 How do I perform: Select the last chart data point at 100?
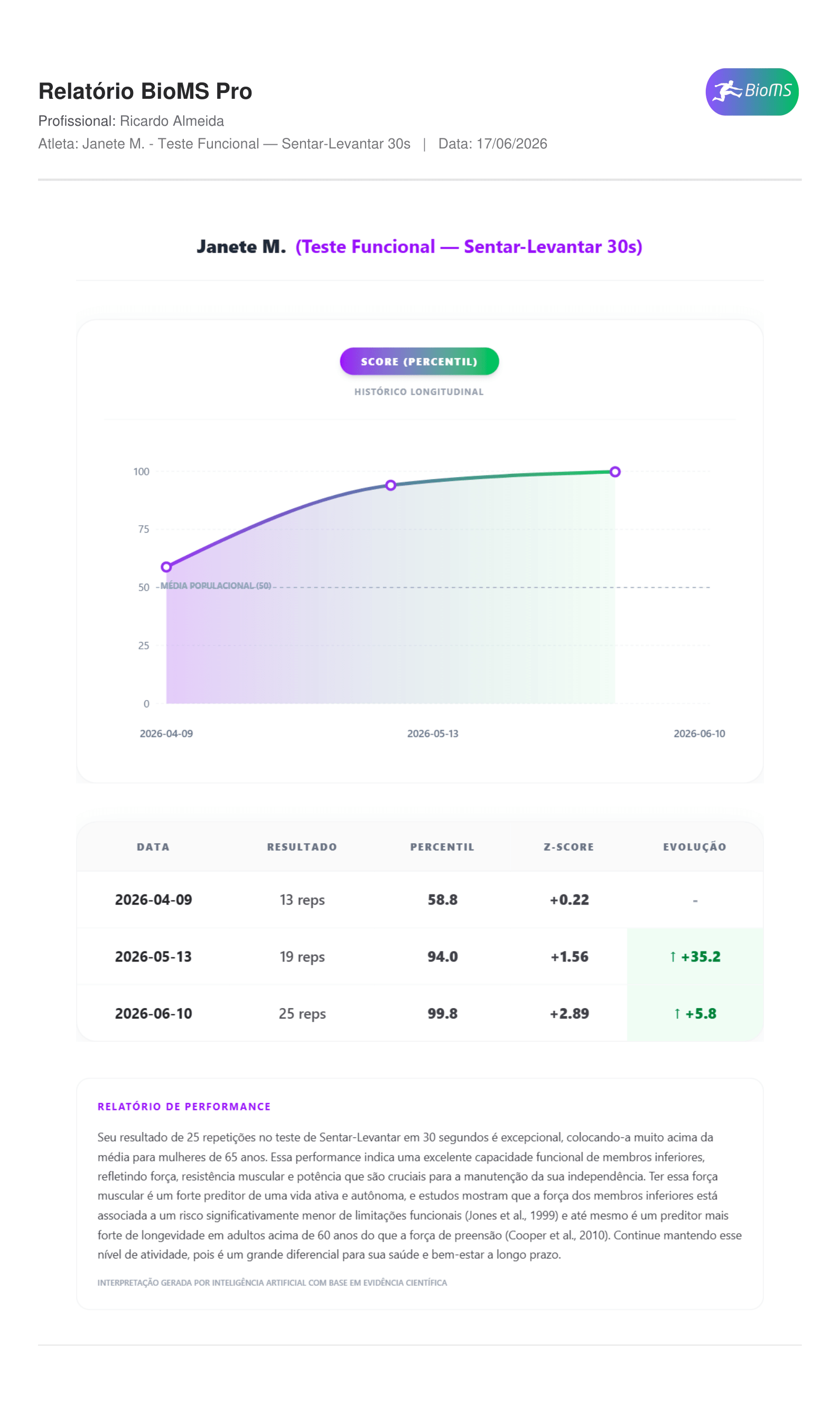[615, 471]
